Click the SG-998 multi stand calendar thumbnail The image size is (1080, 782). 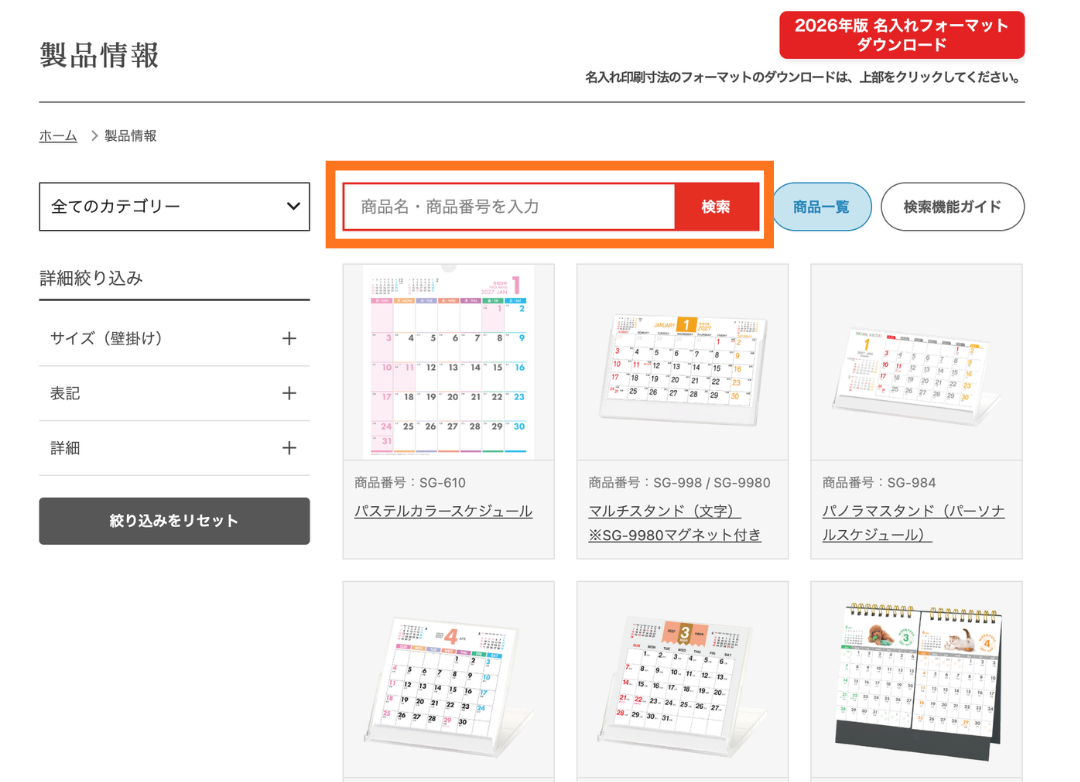682,362
